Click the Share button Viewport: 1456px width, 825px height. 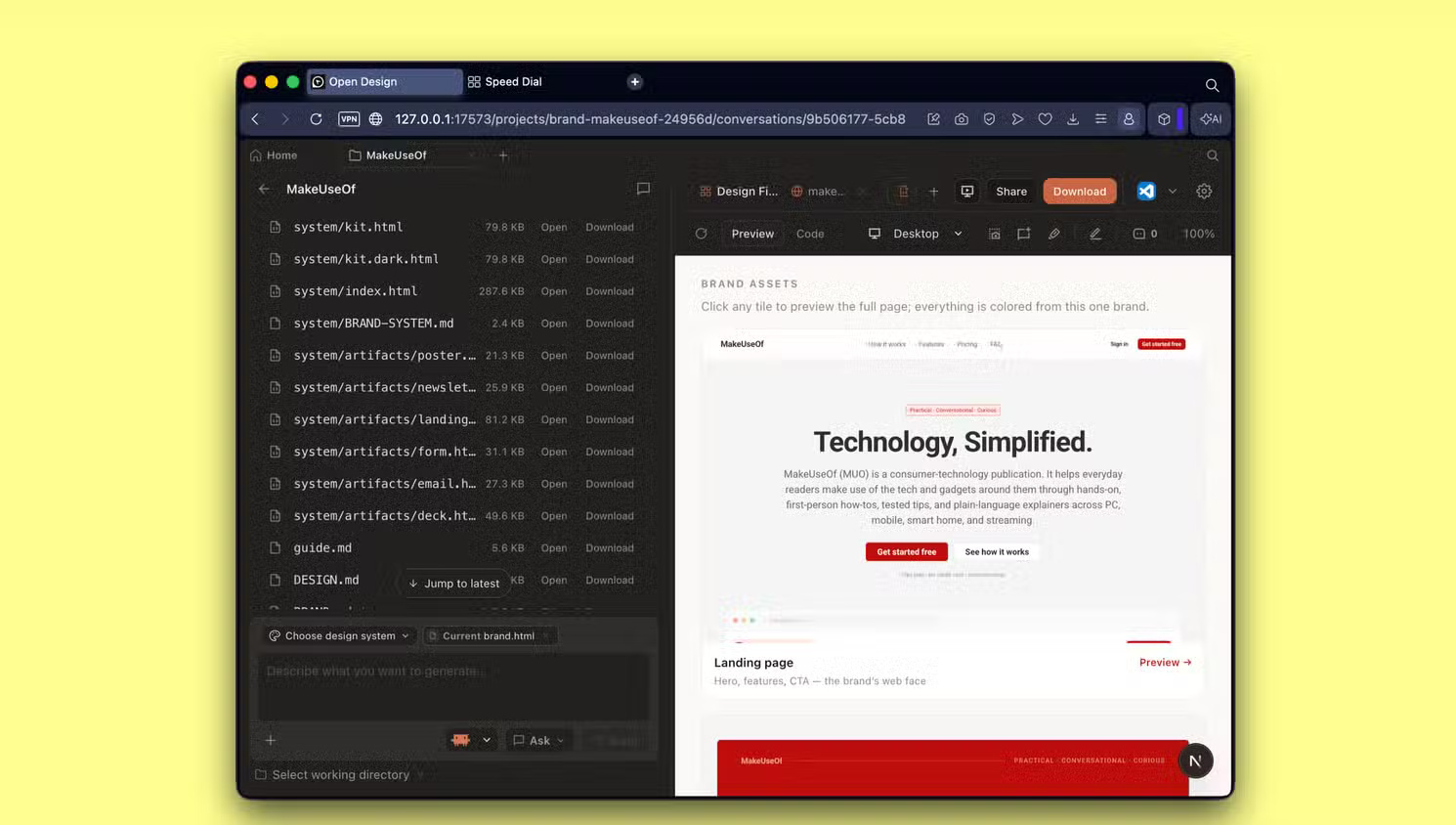(1011, 192)
